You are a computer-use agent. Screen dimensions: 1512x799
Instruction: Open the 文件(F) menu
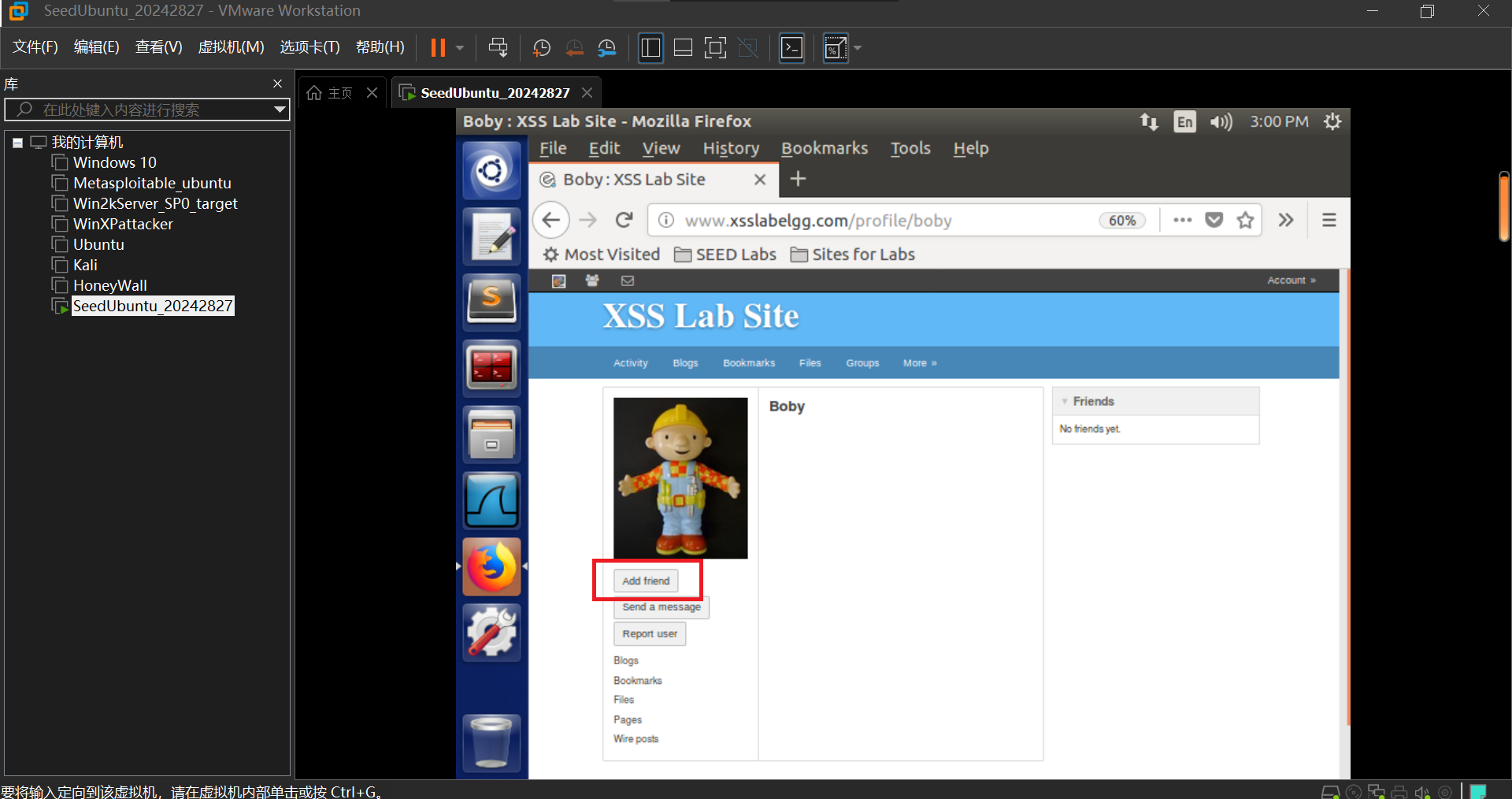point(35,47)
